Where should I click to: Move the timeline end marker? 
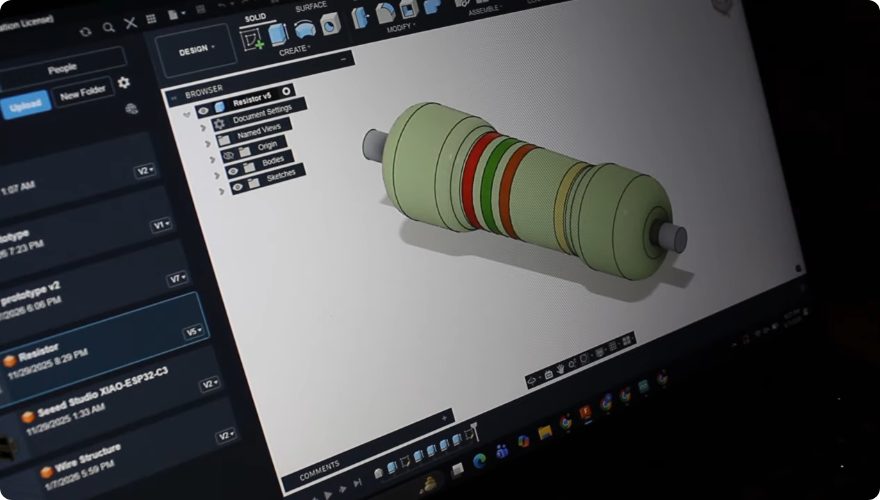(473, 431)
